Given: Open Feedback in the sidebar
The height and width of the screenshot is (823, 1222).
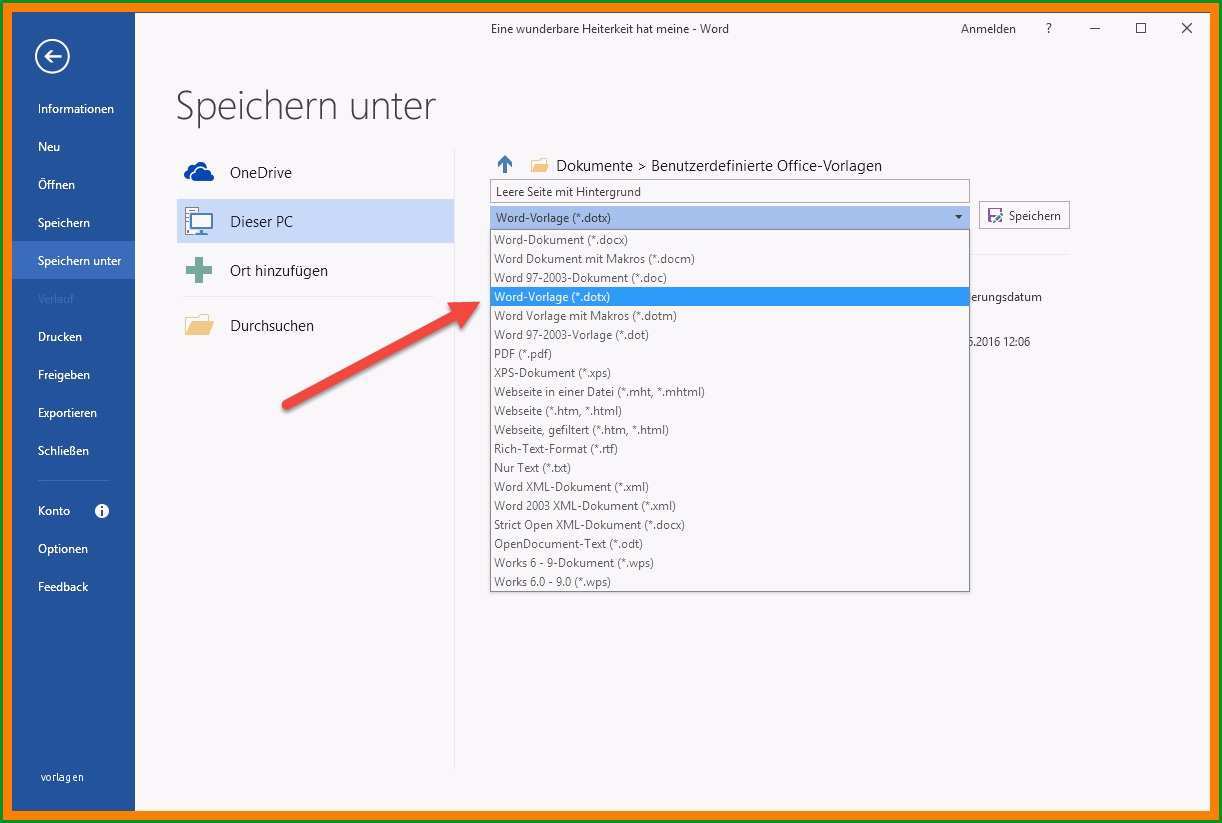Looking at the screenshot, I should (63, 587).
